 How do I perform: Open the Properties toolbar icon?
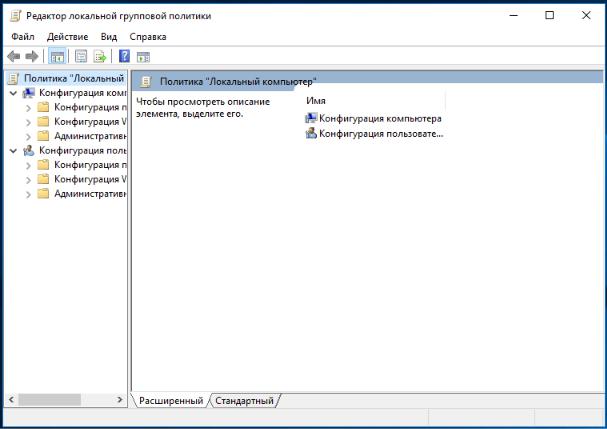tap(81, 57)
